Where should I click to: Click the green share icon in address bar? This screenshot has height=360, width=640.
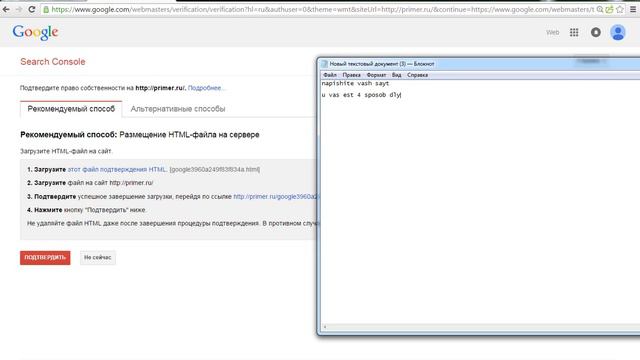pyautogui.click(x=609, y=9)
